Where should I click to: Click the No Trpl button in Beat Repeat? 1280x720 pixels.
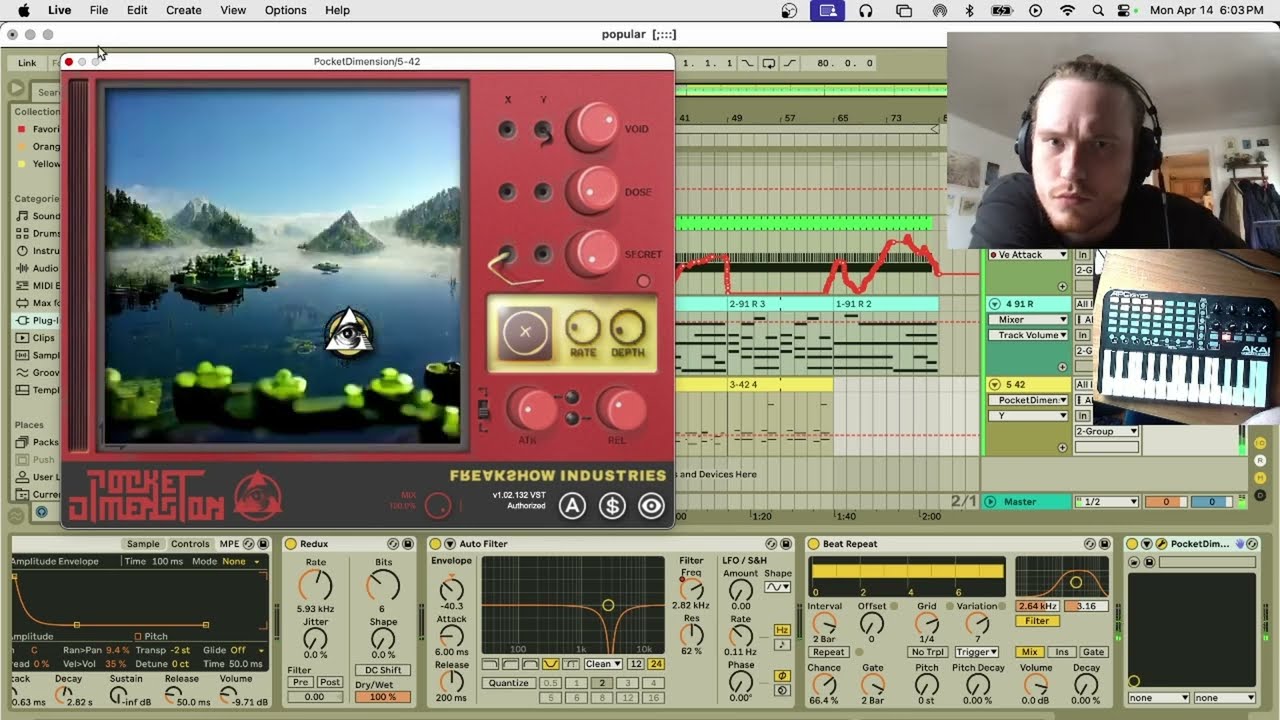click(927, 652)
